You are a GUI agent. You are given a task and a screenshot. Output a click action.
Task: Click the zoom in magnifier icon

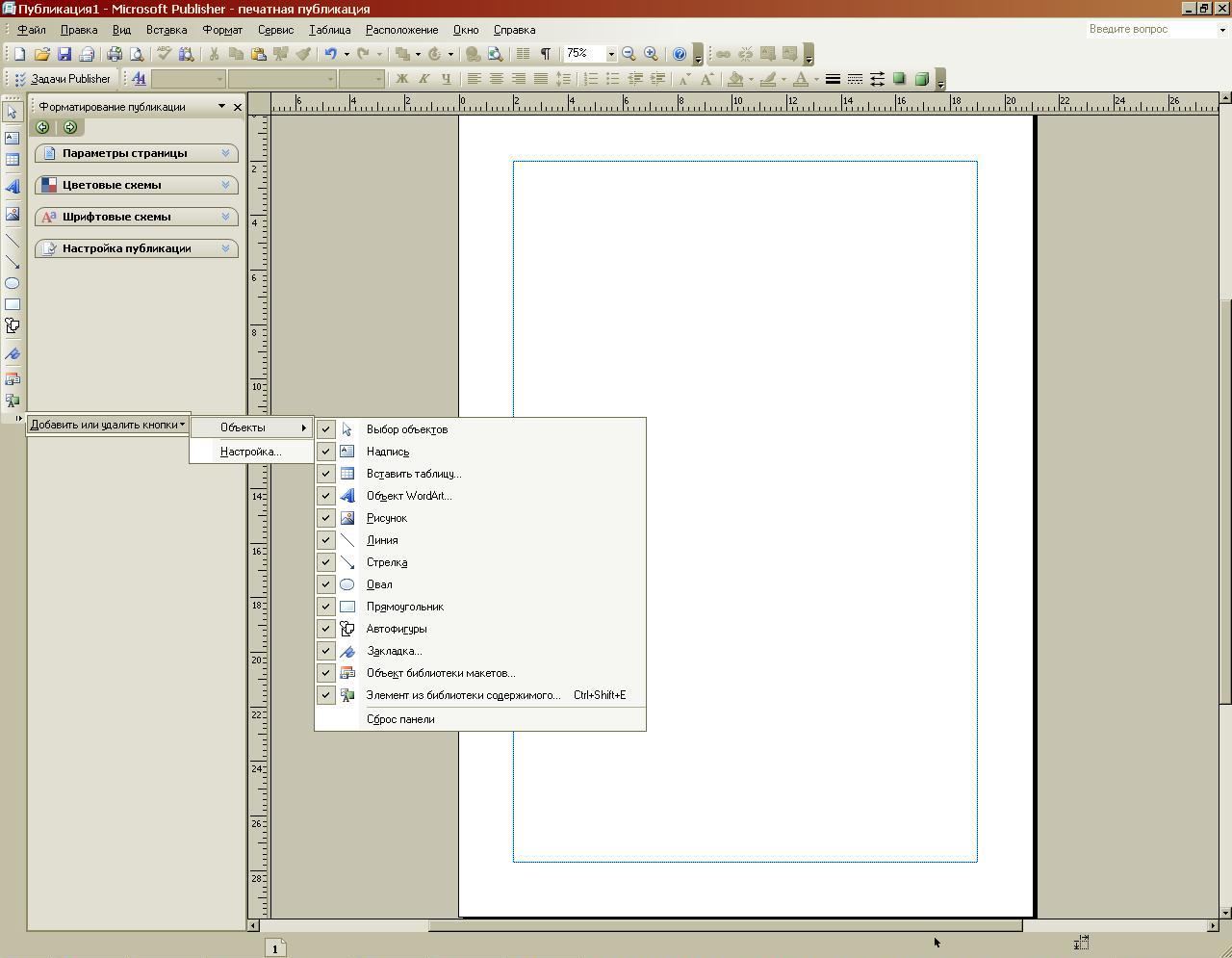click(652, 55)
